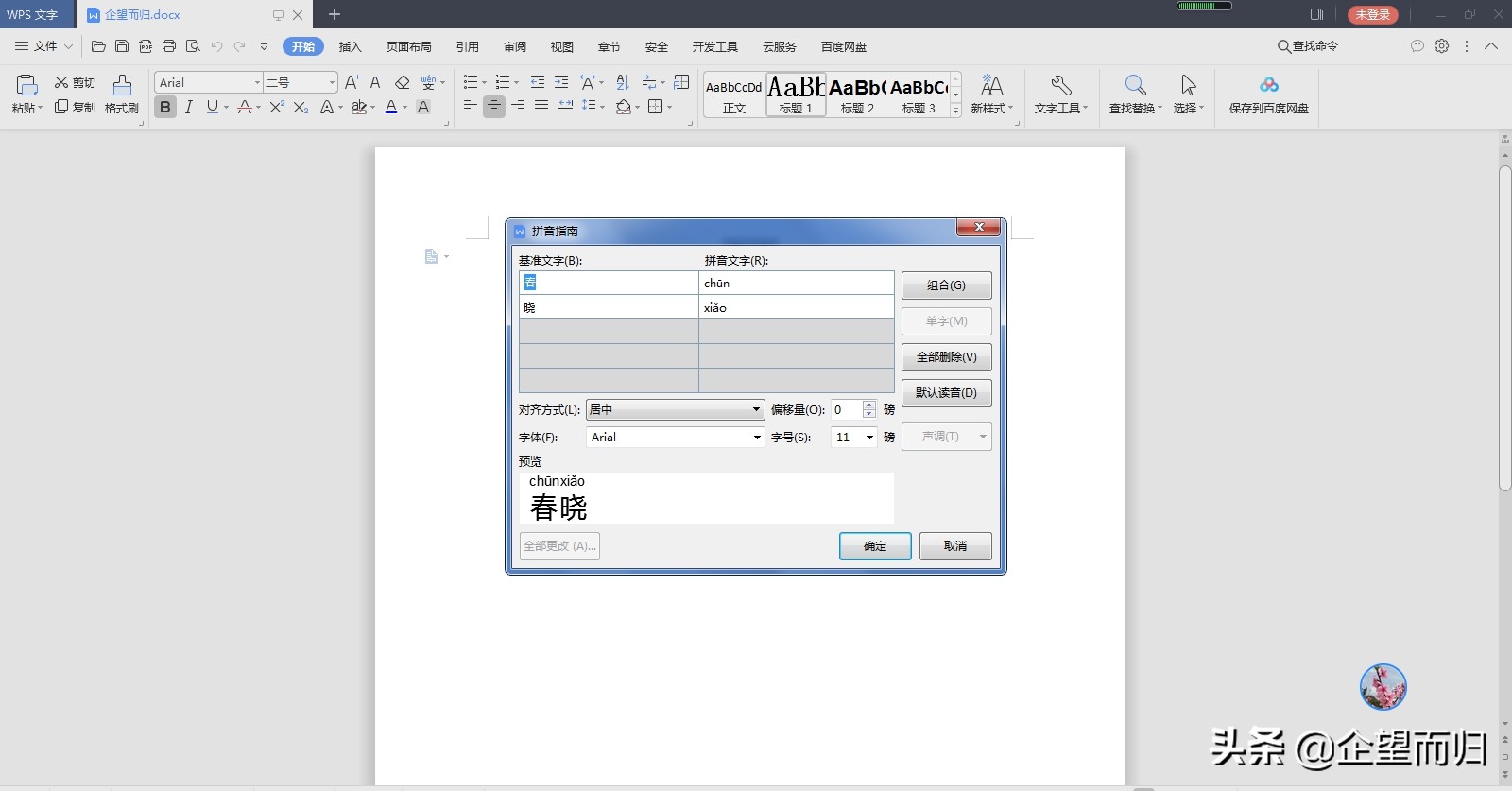
Task: Open settings gear icon in top bar
Action: [x=1441, y=45]
